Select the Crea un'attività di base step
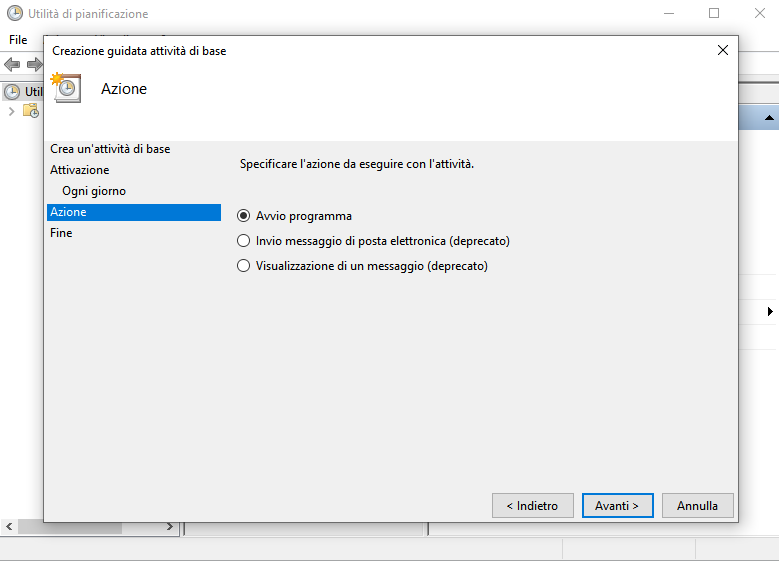The height and width of the screenshot is (561, 779). [110, 149]
